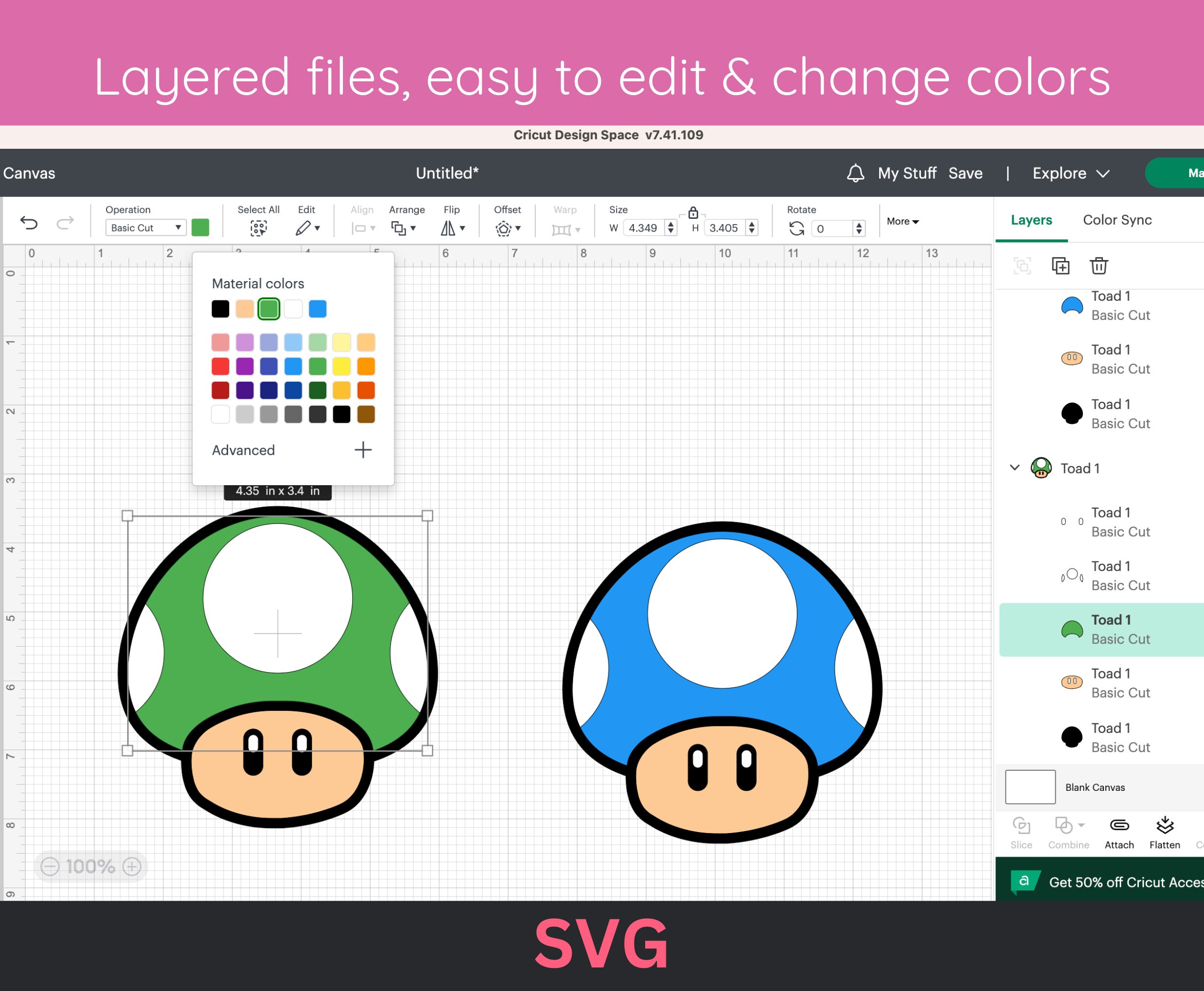The image size is (1204, 991).
Task: Click Canvas in the top bar
Action: [x=29, y=173]
